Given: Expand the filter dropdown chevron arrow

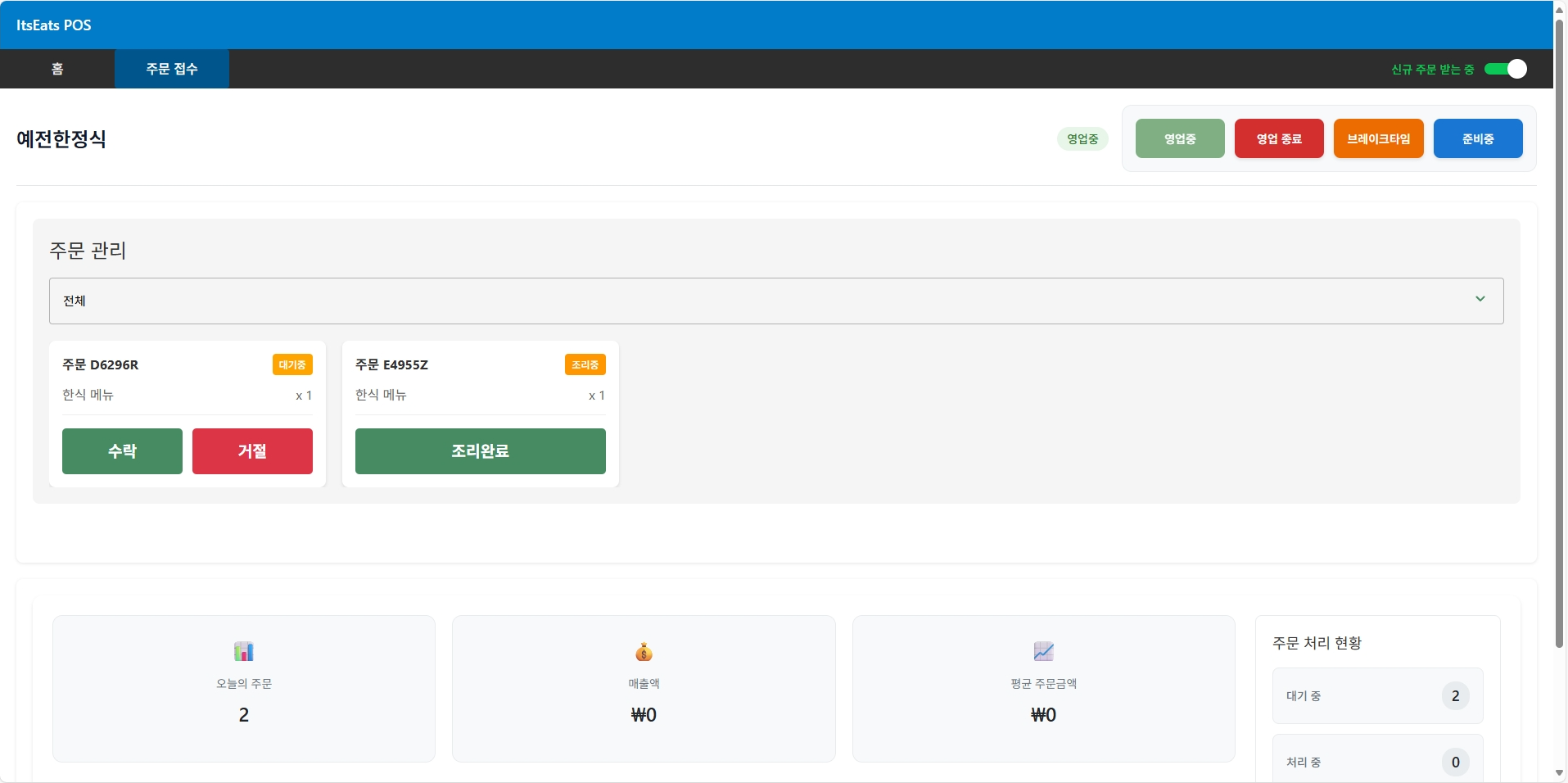Looking at the screenshot, I should (1480, 299).
